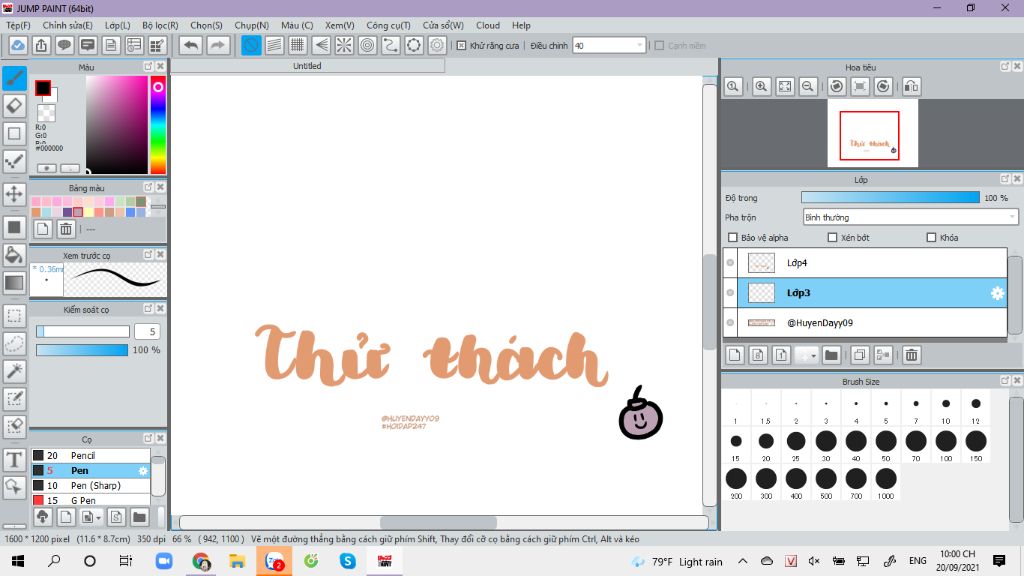Reset navigator zoom to 100%
This screenshot has height=576, width=1024.
pos(733,86)
